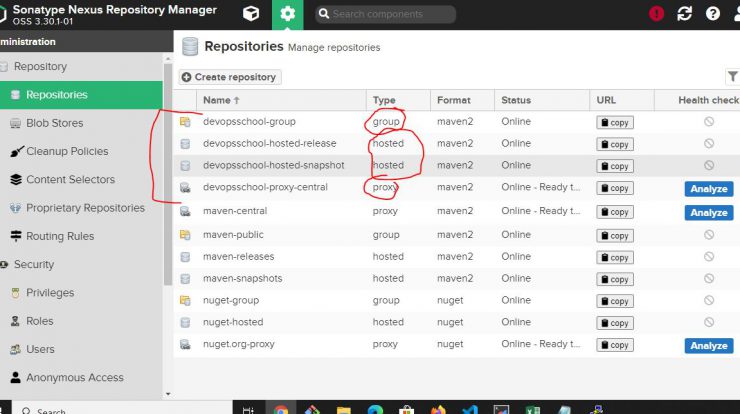The image size is (740, 414).
Task: Analyze maven-central health check
Action: (x=709, y=212)
